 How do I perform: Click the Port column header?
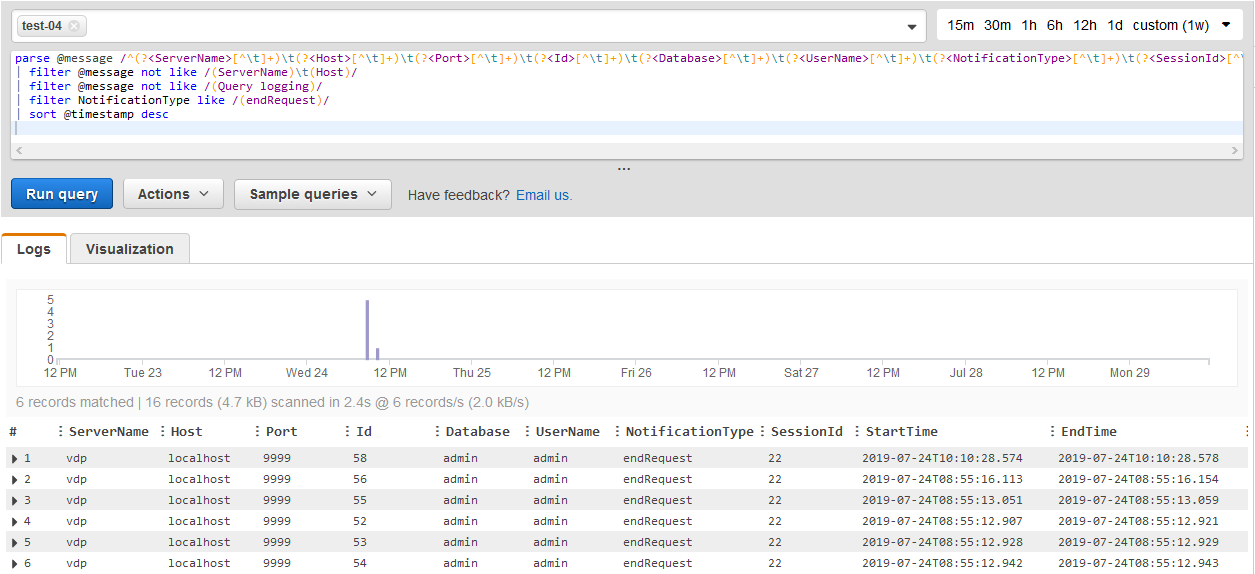pos(282,432)
